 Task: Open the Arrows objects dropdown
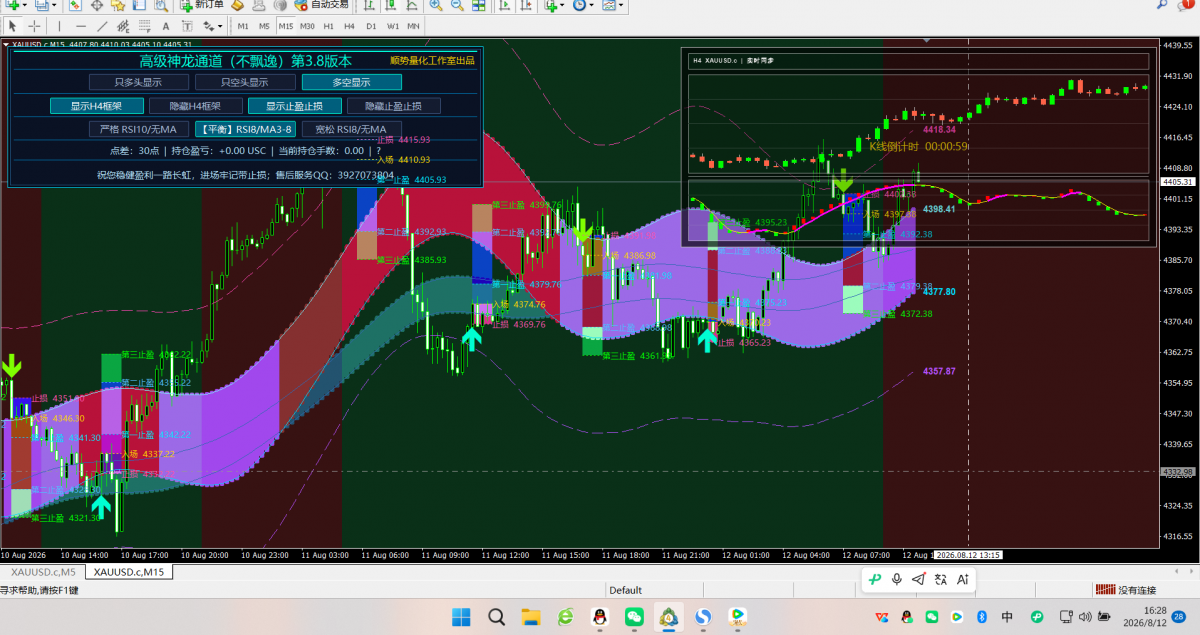212,26
